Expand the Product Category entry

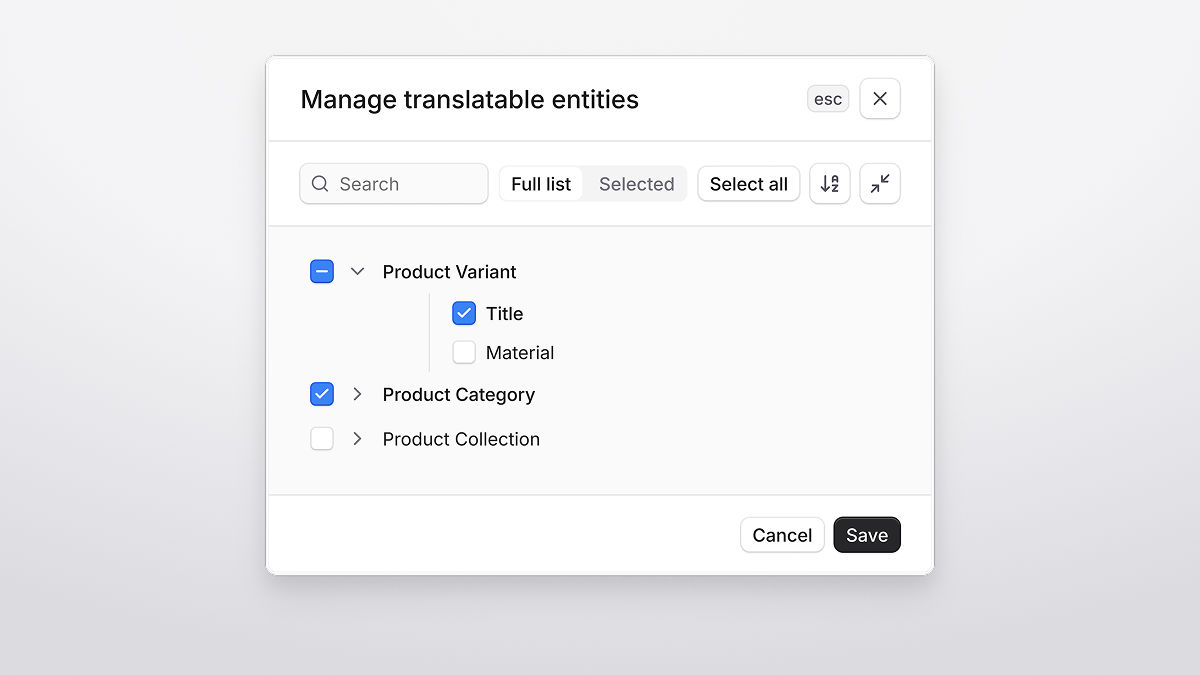tap(357, 394)
